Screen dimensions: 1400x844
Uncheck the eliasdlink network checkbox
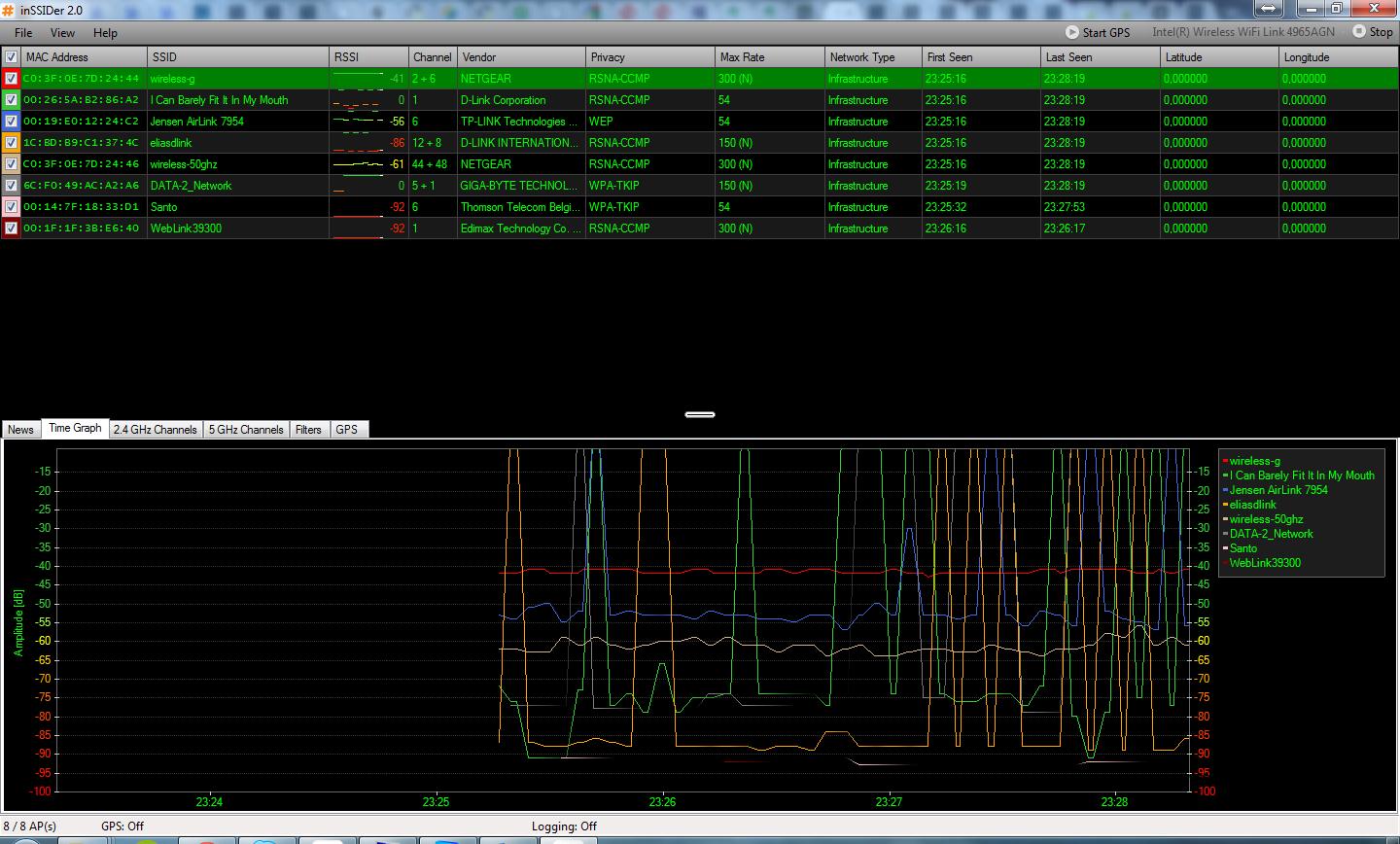[x=11, y=143]
